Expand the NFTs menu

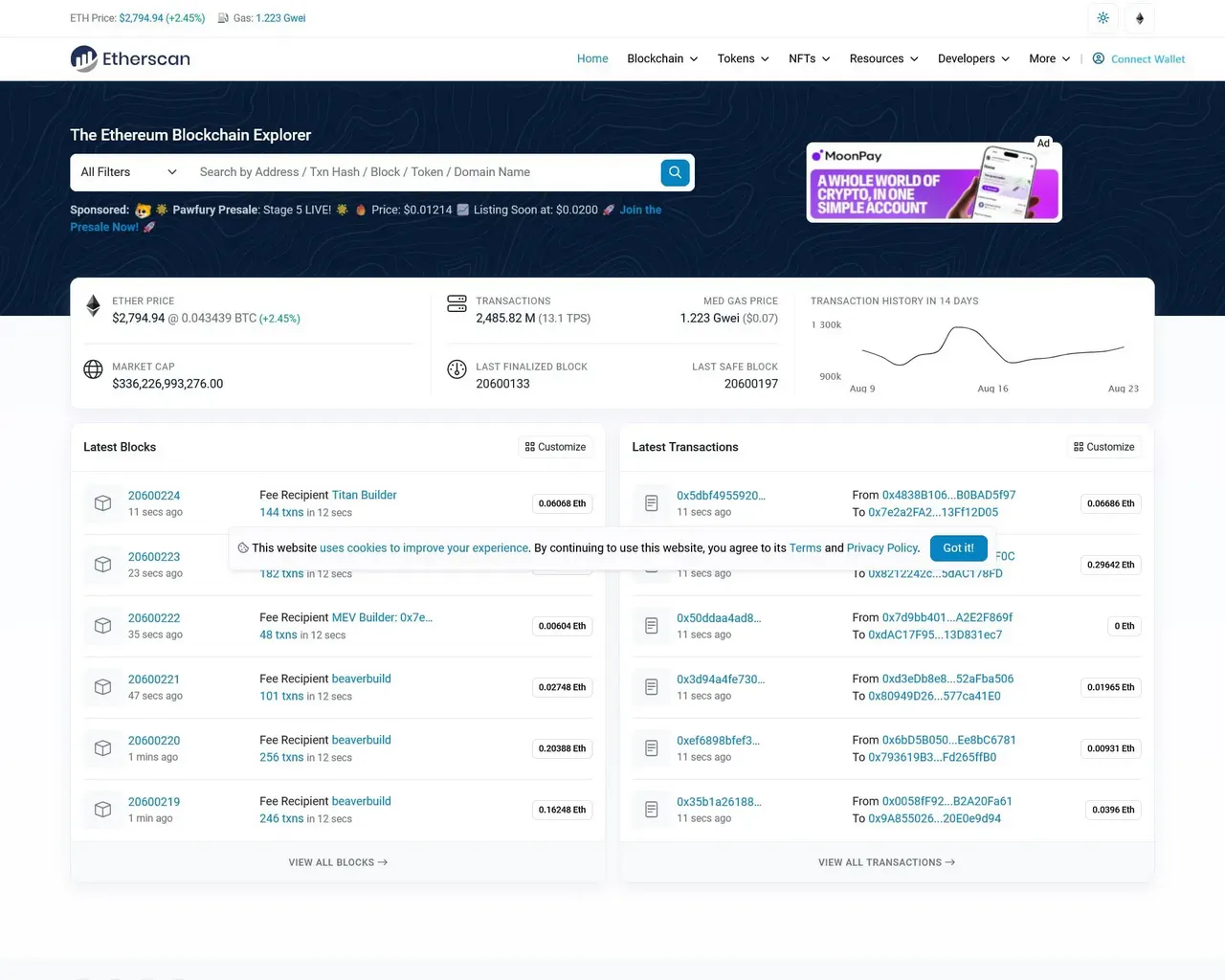coord(810,58)
